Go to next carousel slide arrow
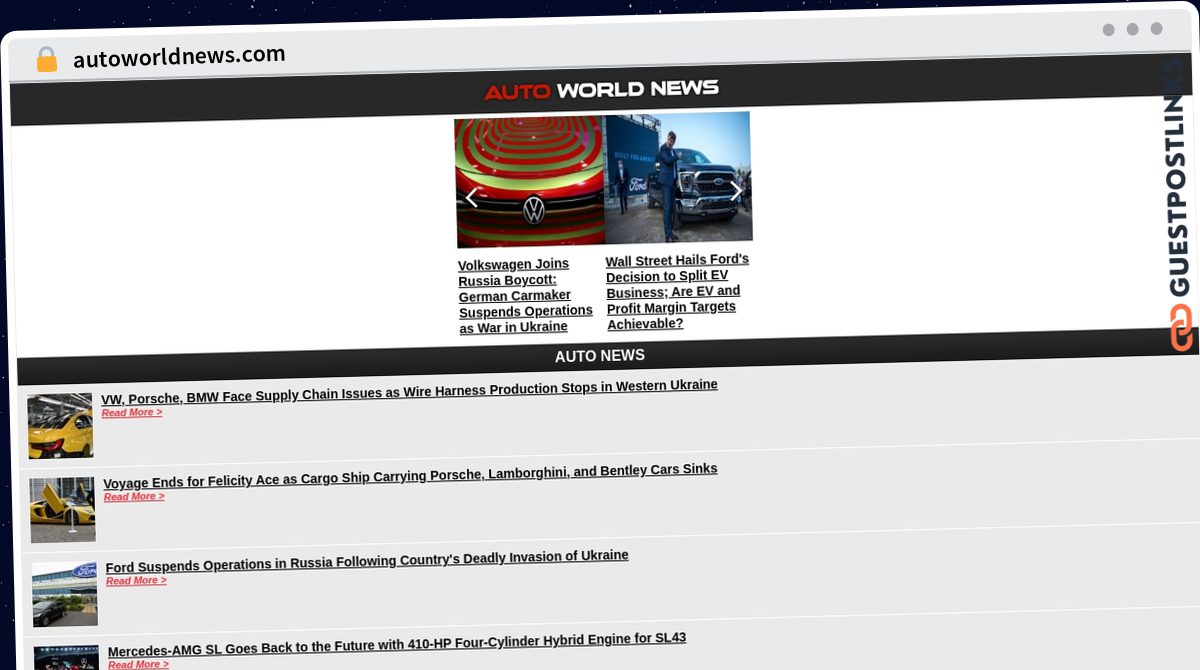This screenshot has height=670, width=1200. pos(736,191)
